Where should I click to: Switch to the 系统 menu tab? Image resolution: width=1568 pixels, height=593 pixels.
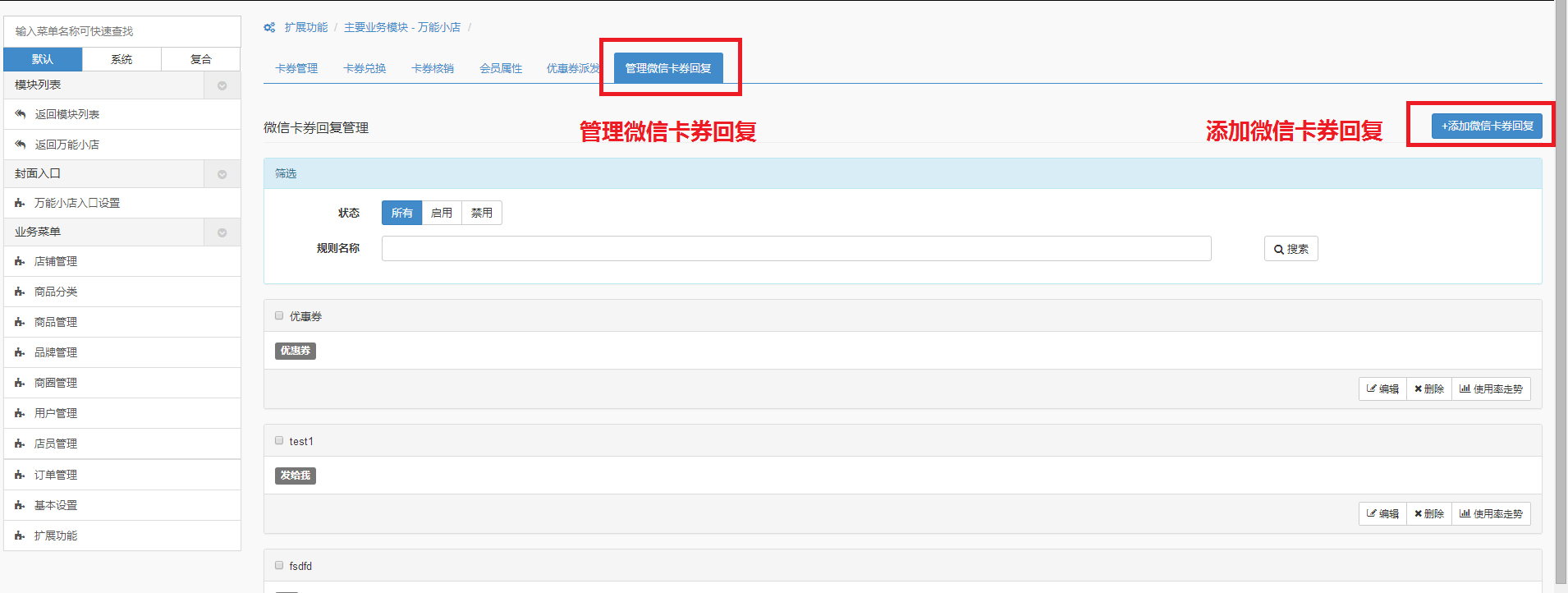click(121, 59)
